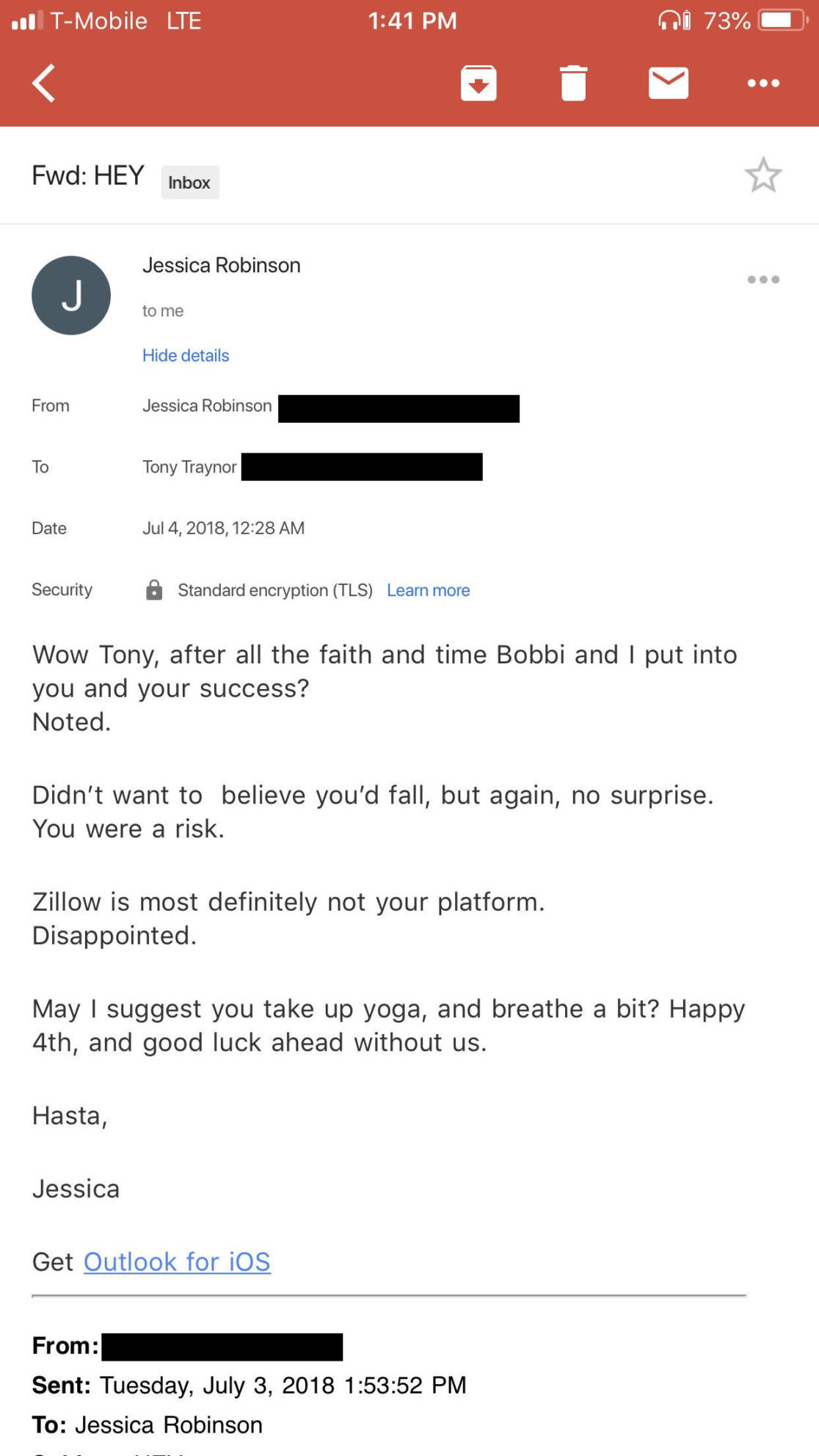Mark the email as unread via envelope icon

click(x=669, y=83)
